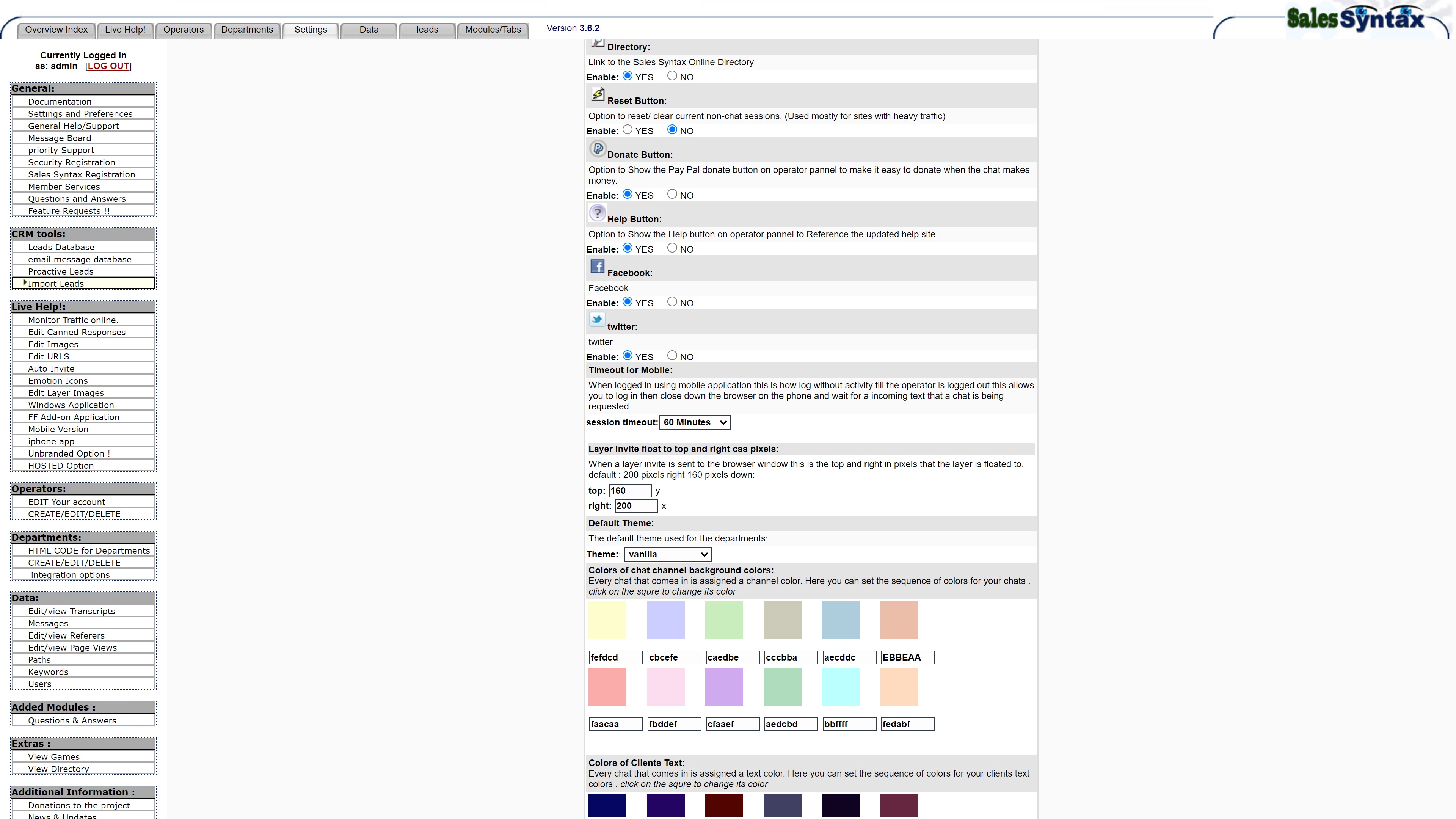Click the cccbba beige gray swatch

pos(782,620)
